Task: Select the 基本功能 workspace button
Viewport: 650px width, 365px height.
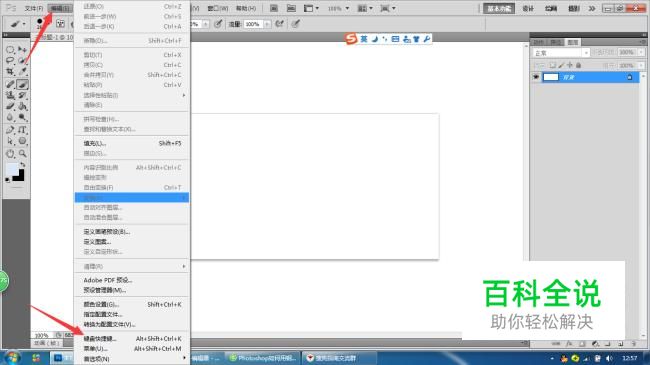Action: (x=499, y=8)
